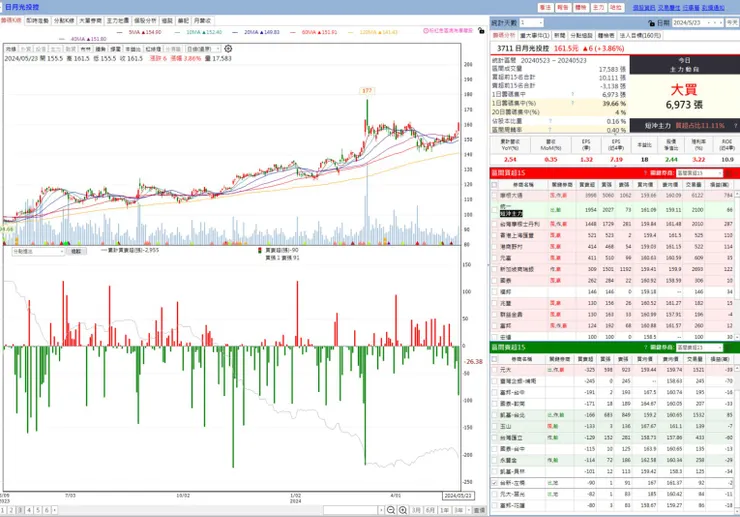This screenshot has height=517, width=740.
Task: Click help icon next to 1日籌碼集中
Action: coord(572,94)
